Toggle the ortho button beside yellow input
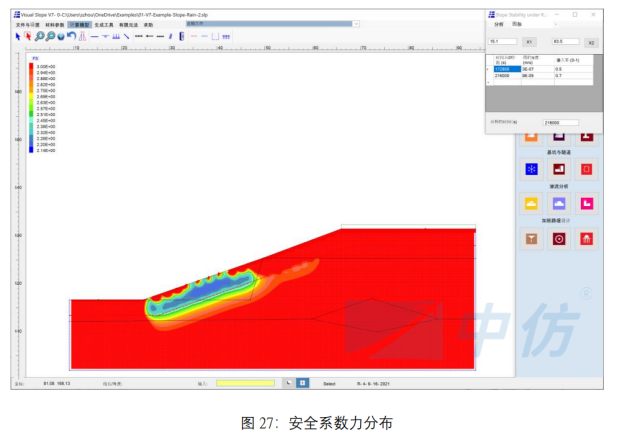The width and height of the screenshot is (618, 436). (286, 382)
